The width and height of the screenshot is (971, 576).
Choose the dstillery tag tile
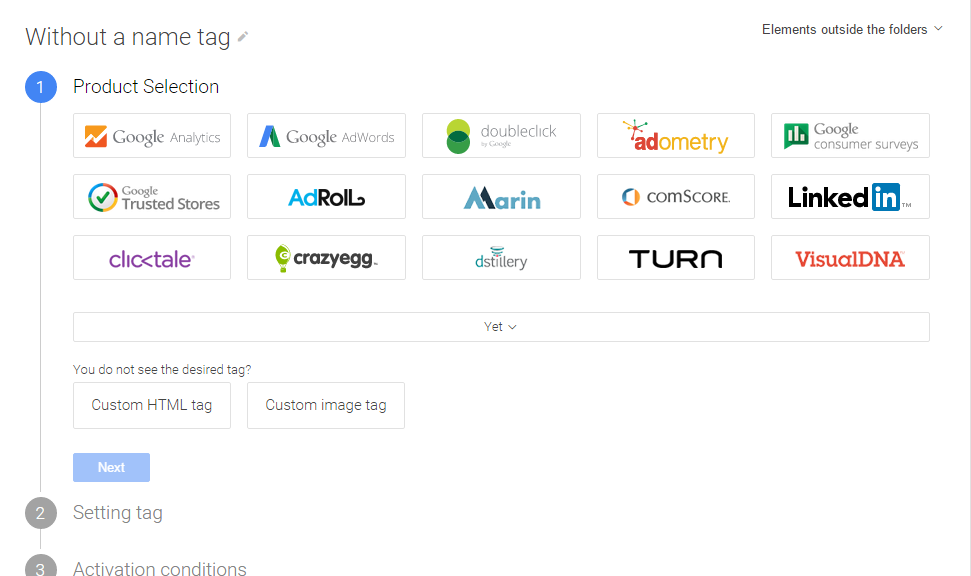click(x=502, y=258)
